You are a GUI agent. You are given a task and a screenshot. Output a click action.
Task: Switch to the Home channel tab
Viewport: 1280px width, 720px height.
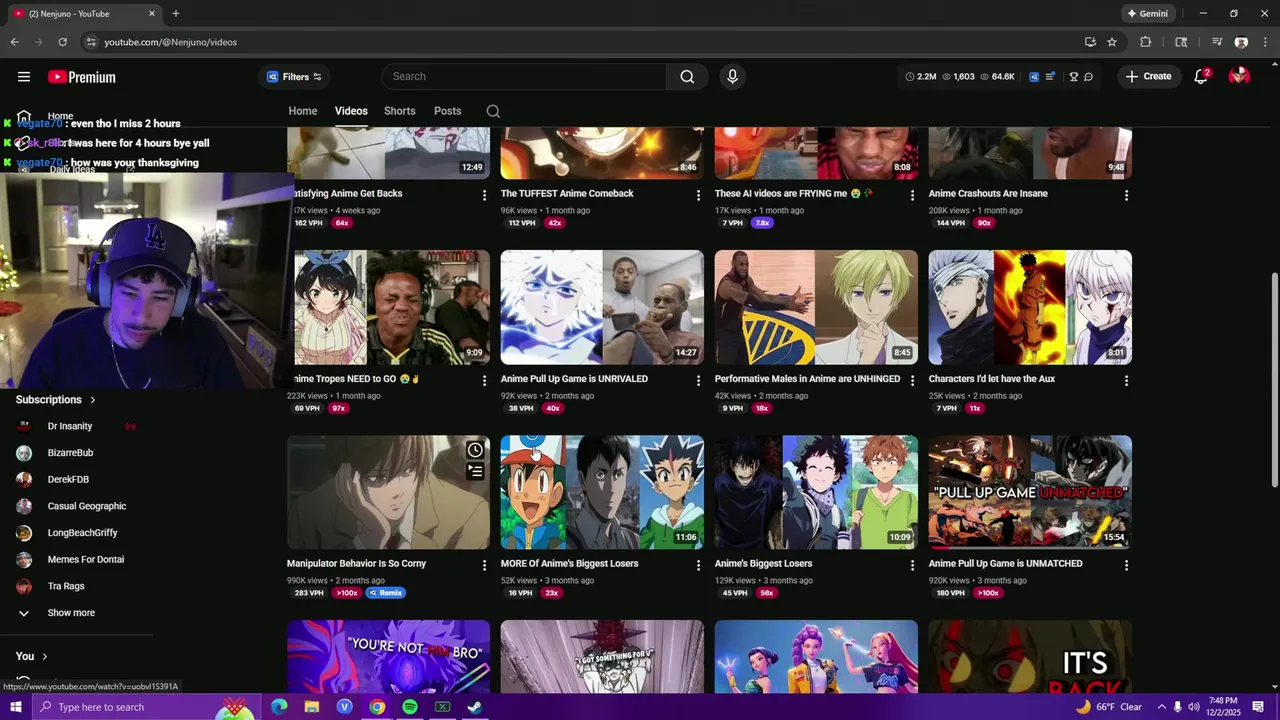[x=303, y=111]
